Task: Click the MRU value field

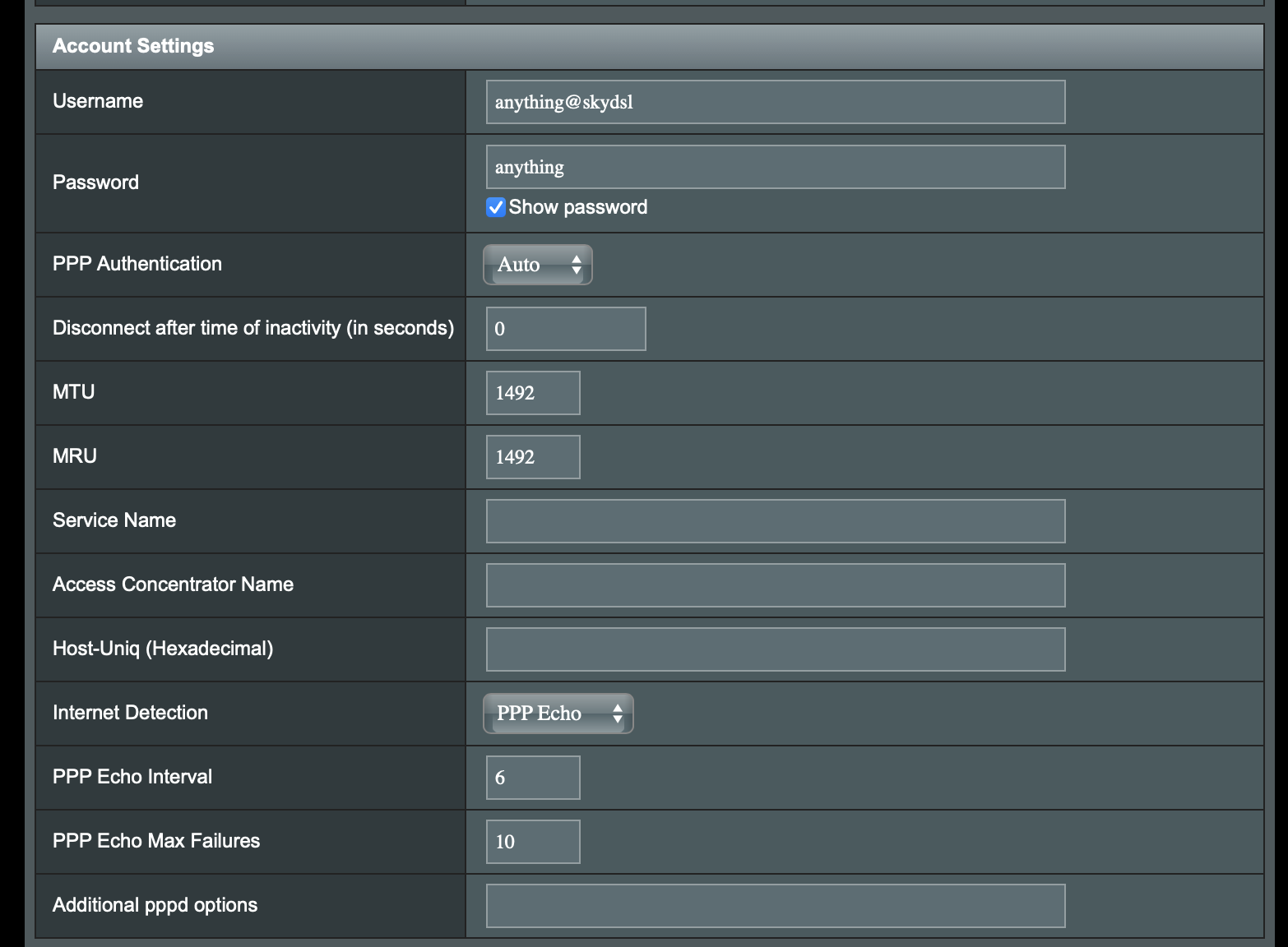Action: [532, 456]
